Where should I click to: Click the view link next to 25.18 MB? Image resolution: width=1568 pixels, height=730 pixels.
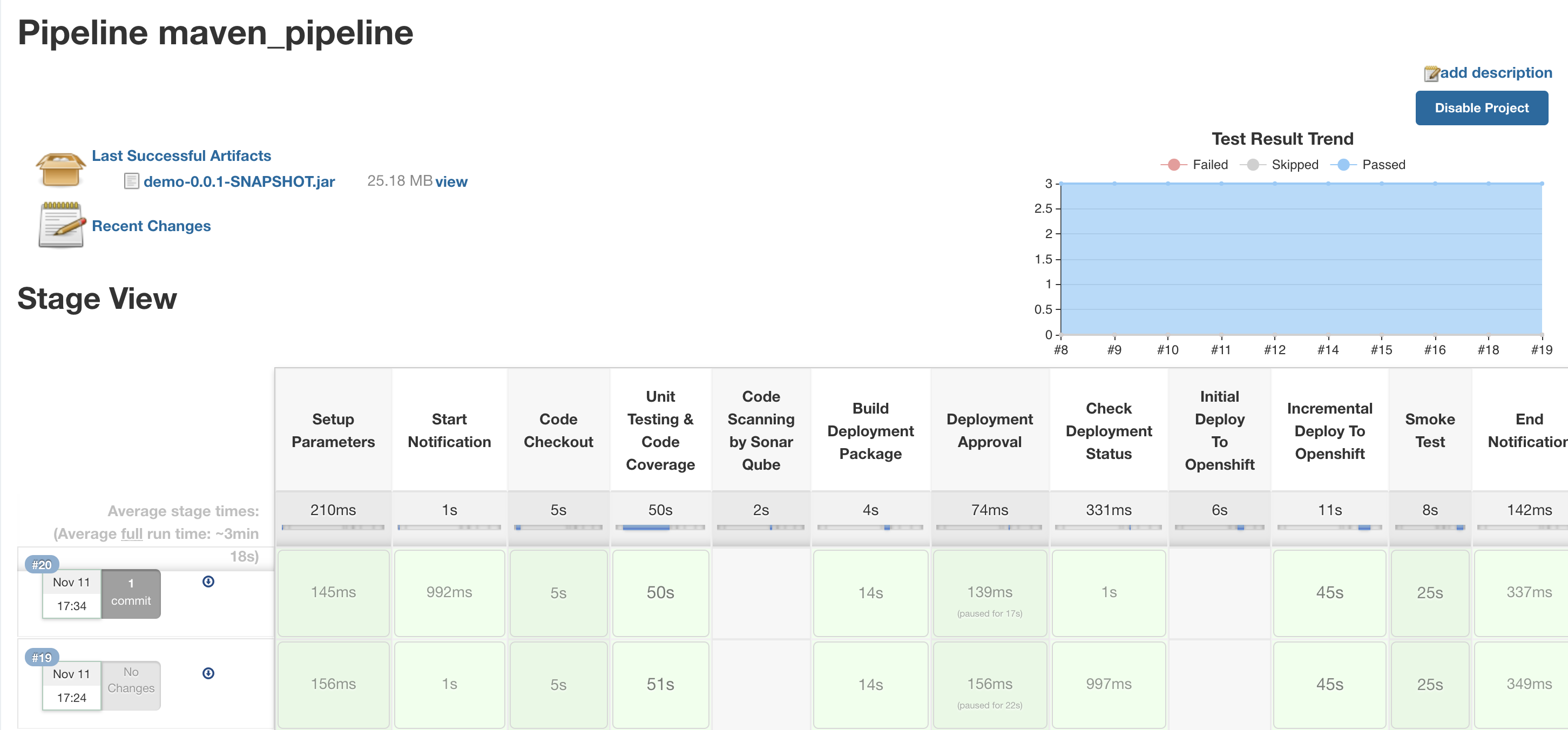point(451,181)
